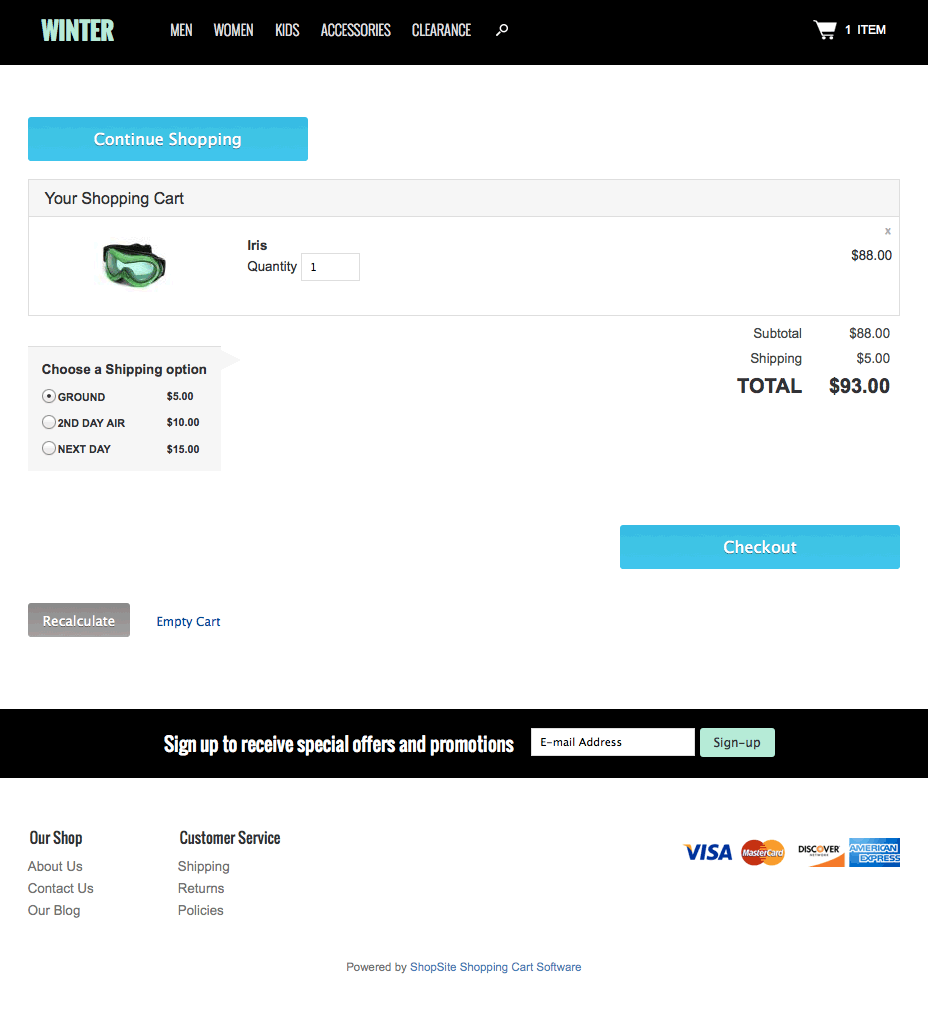Remove Iris item with the x icon
Image resolution: width=928 pixels, height=1022 pixels.
[x=887, y=231]
